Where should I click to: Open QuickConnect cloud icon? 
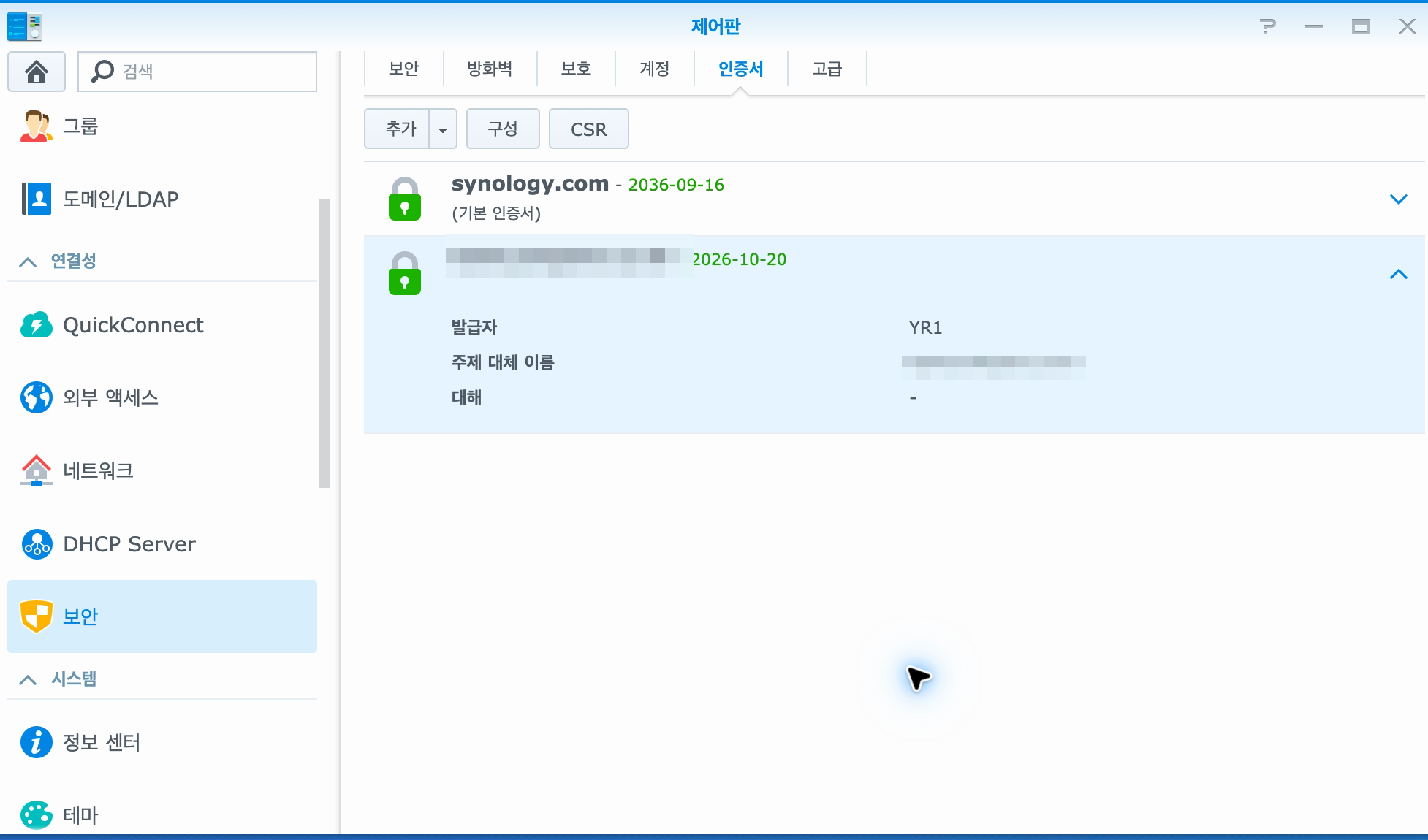[37, 324]
